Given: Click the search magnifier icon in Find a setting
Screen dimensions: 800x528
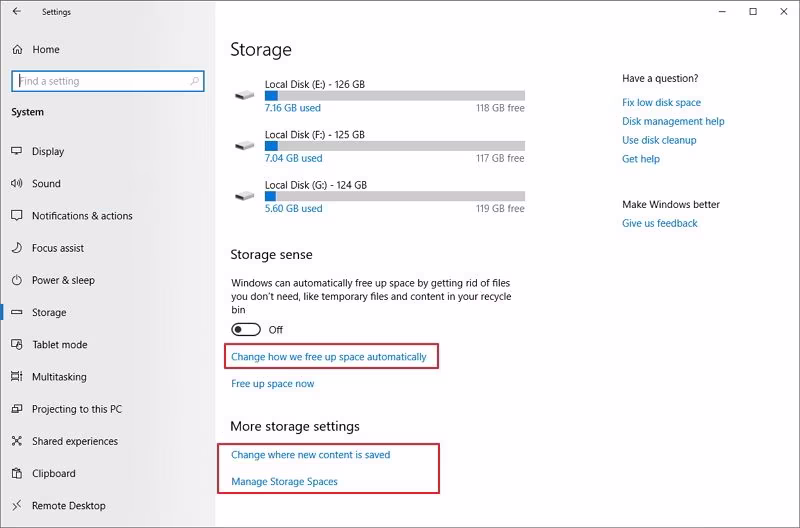Looking at the screenshot, I should pyautogui.click(x=196, y=81).
